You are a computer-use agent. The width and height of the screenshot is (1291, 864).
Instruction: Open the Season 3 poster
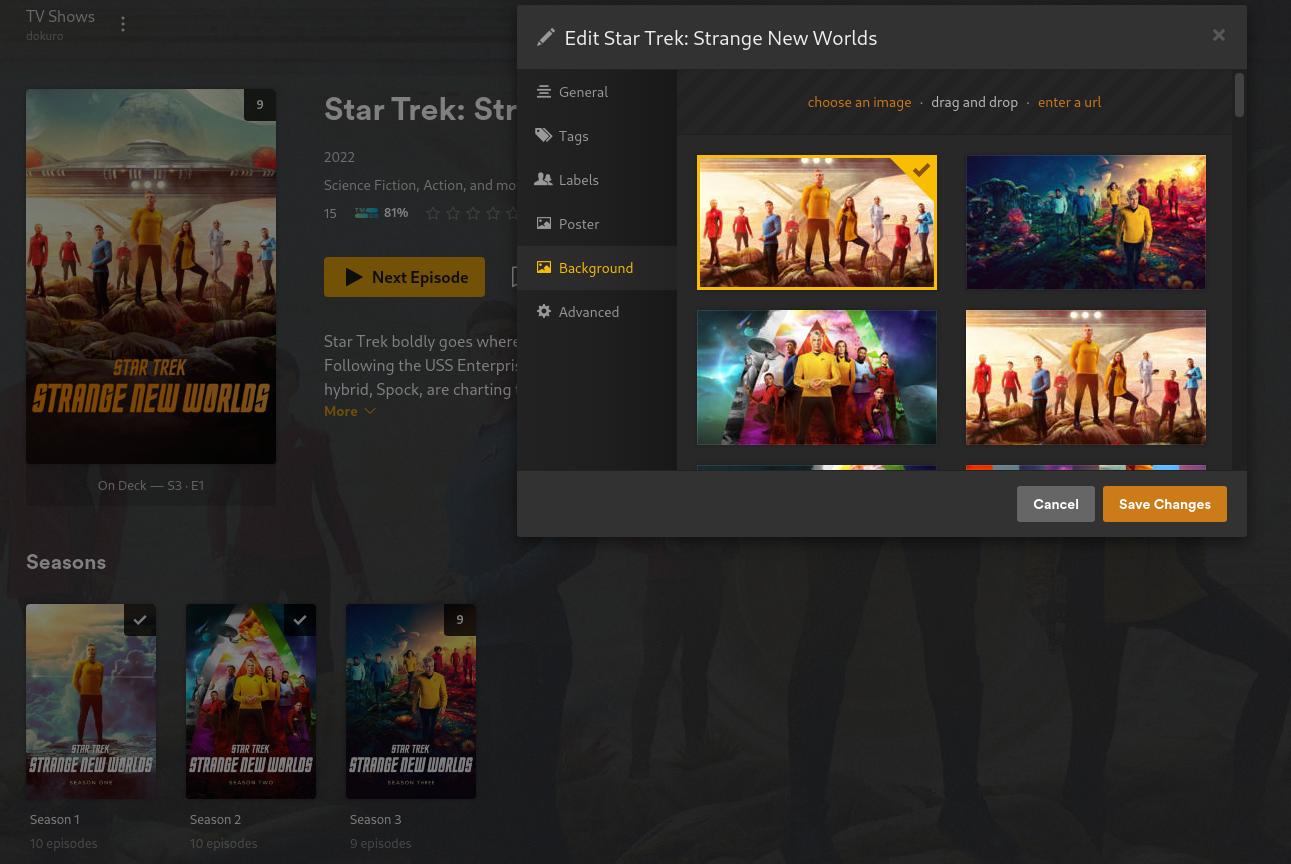[411, 701]
